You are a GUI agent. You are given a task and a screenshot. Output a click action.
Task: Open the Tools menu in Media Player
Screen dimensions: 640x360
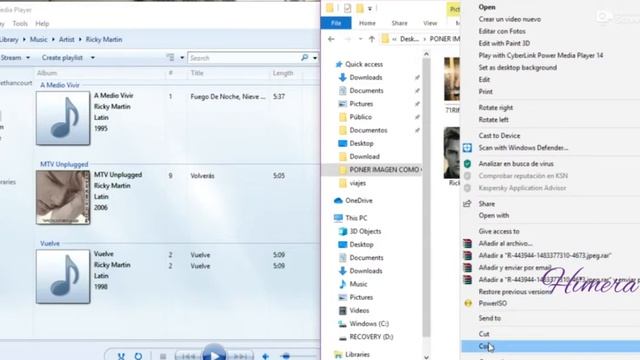coord(20,24)
